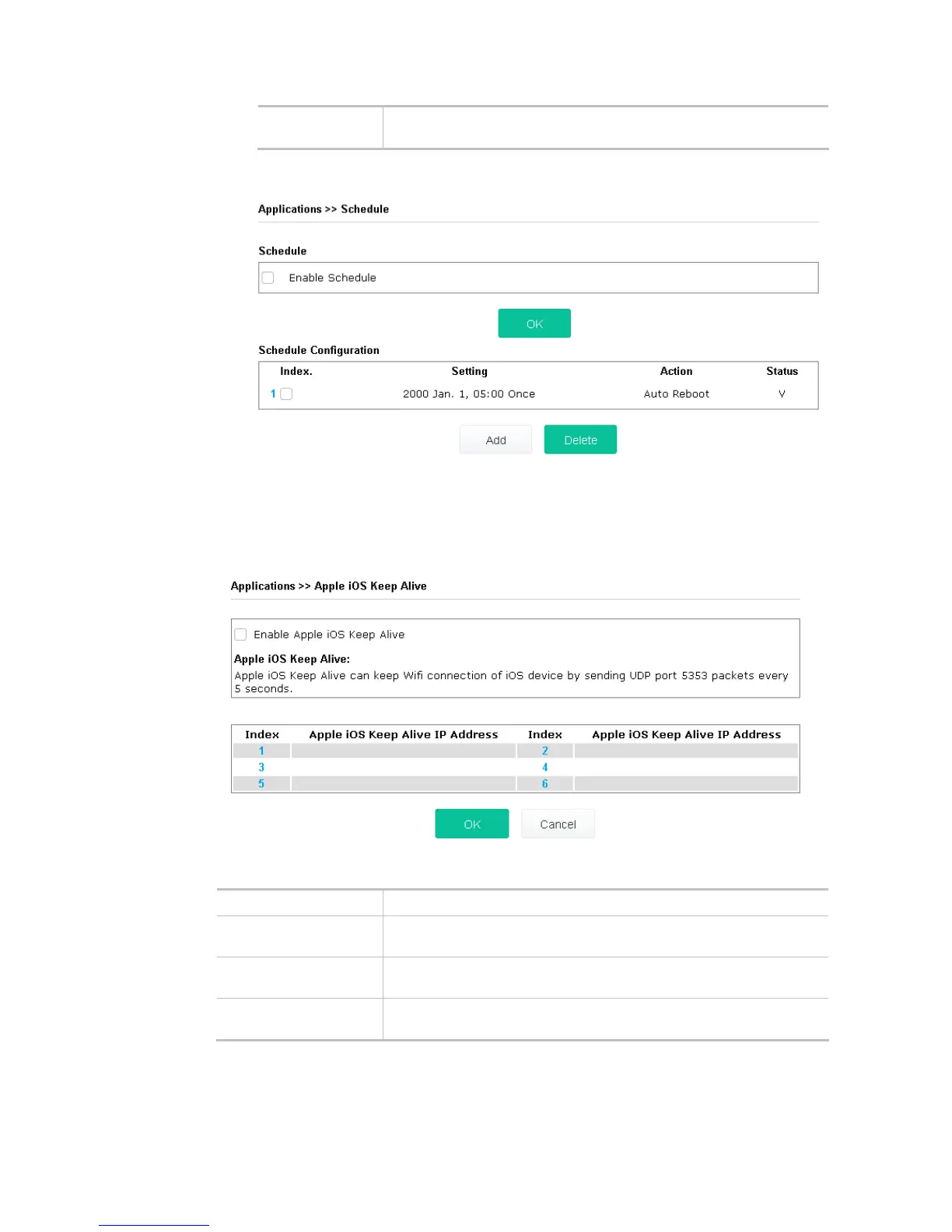Open Keep Alive index 6 link
This screenshot has height=1232, width=952.
coord(544,783)
